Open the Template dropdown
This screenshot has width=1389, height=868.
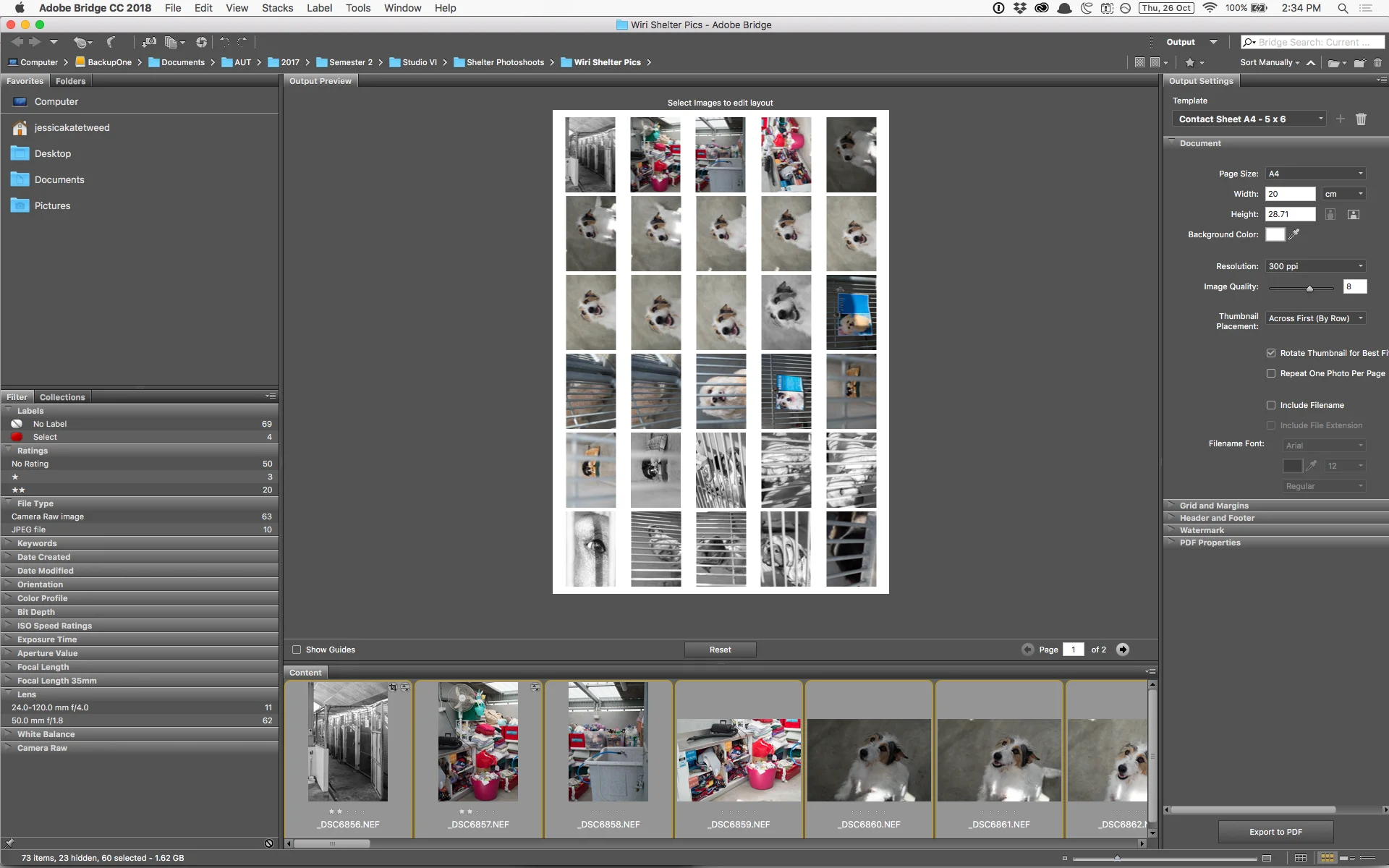coord(1249,119)
